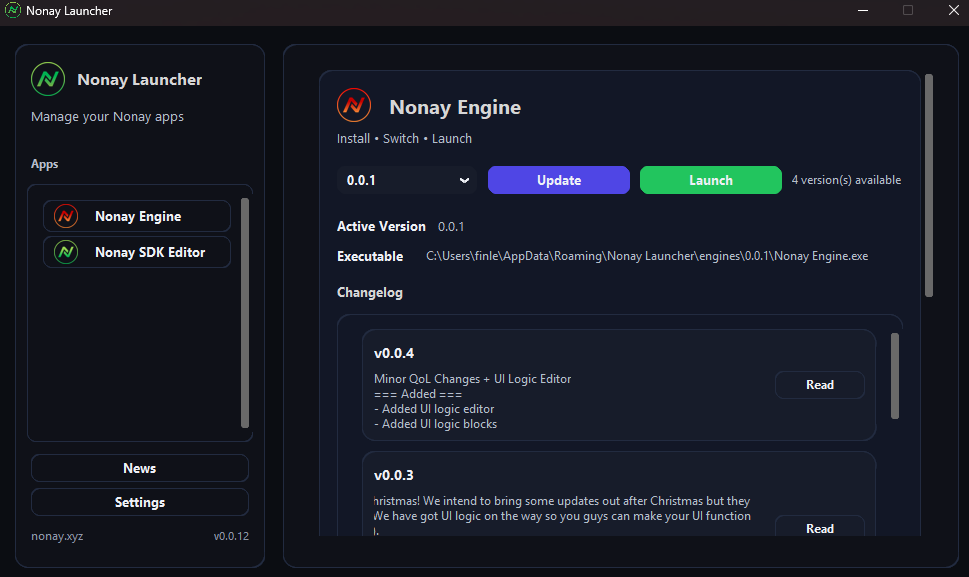Click the v0.0.3 changelog heading
Image resolution: width=969 pixels, height=577 pixels.
394,475
